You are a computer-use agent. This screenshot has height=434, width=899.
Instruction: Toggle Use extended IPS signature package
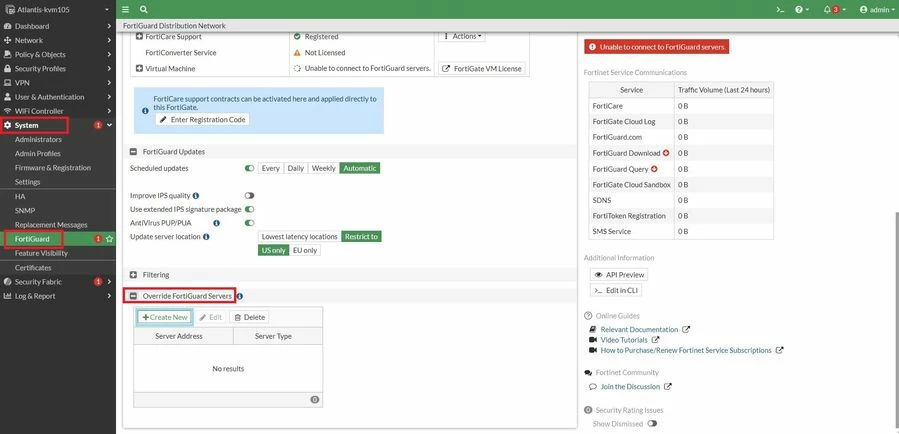coord(249,209)
